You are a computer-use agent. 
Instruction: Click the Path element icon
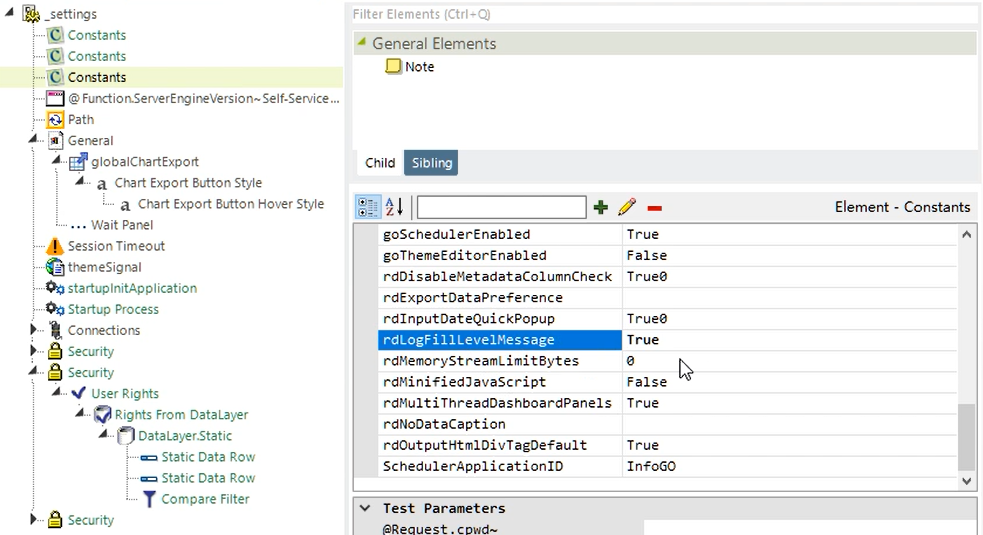pos(55,119)
